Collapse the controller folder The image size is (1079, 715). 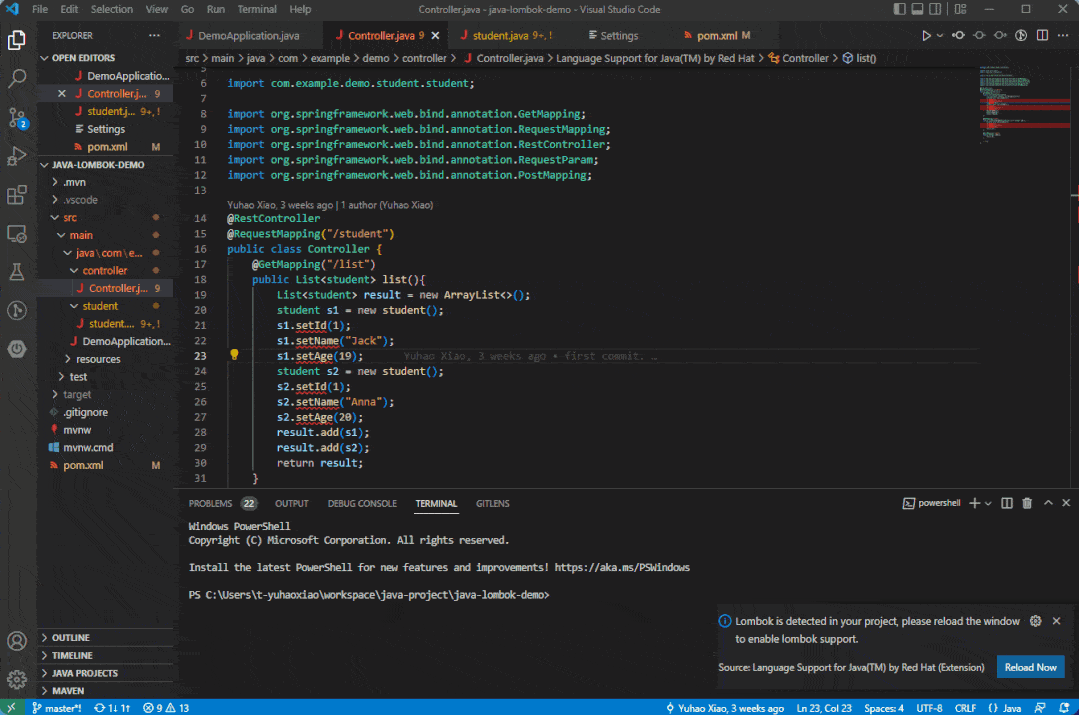pyautogui.click(x=104, y=270)
